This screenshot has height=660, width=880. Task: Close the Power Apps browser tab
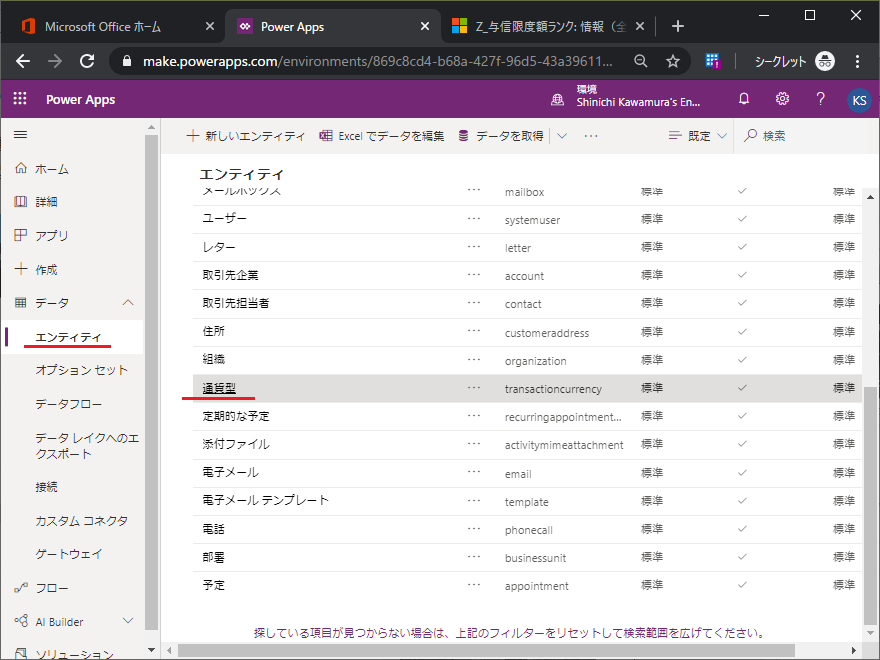point(425,26)
